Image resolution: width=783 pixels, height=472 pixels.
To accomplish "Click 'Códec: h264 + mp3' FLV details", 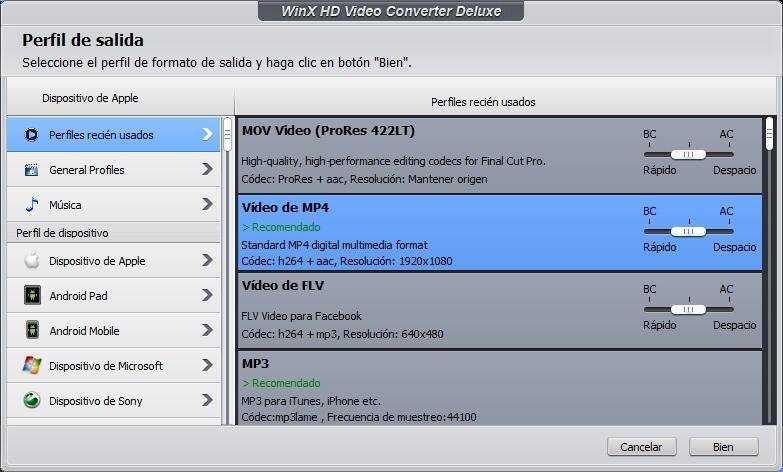I will point(342,334).
